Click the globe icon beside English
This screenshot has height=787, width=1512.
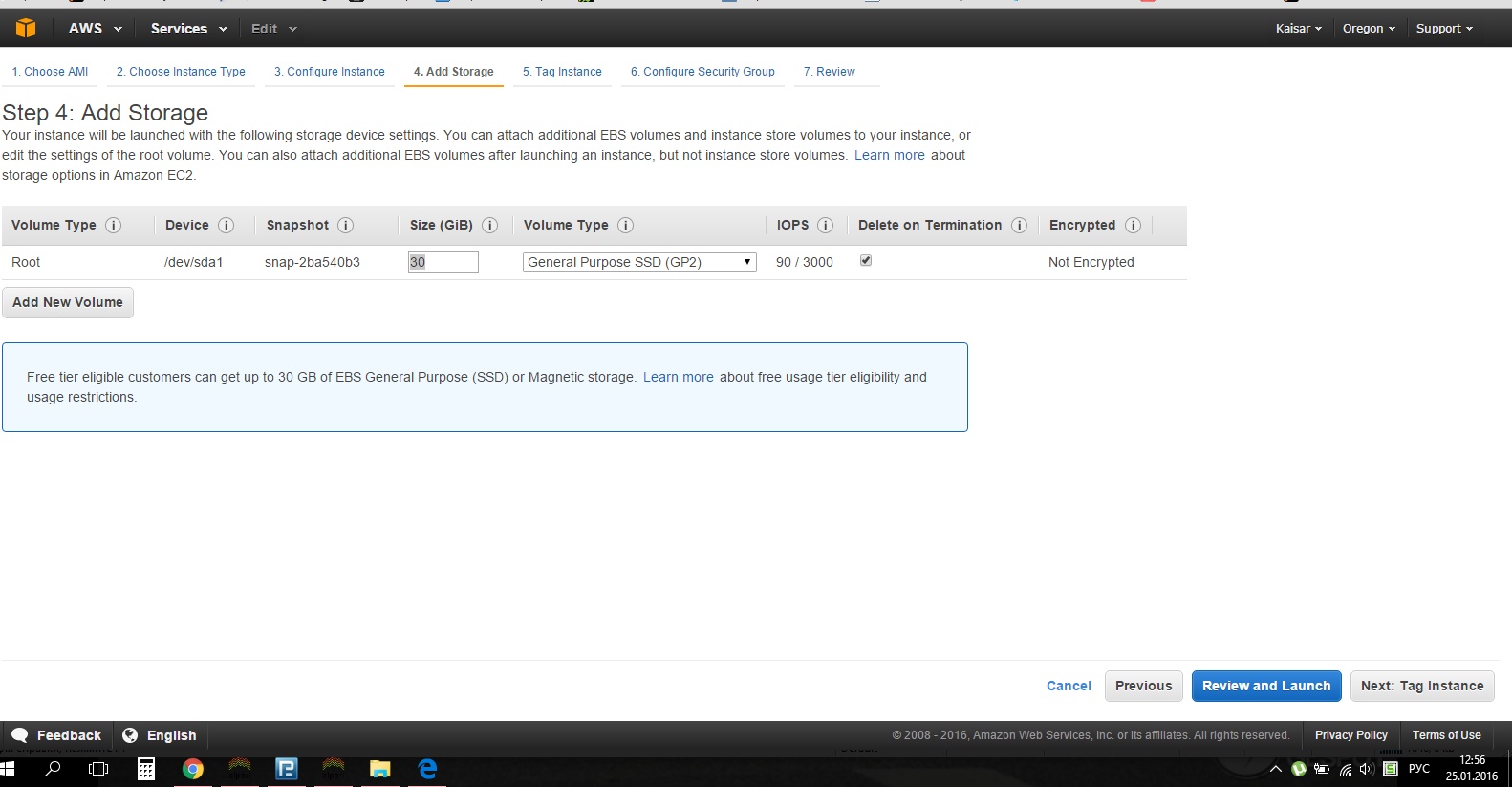130,735
